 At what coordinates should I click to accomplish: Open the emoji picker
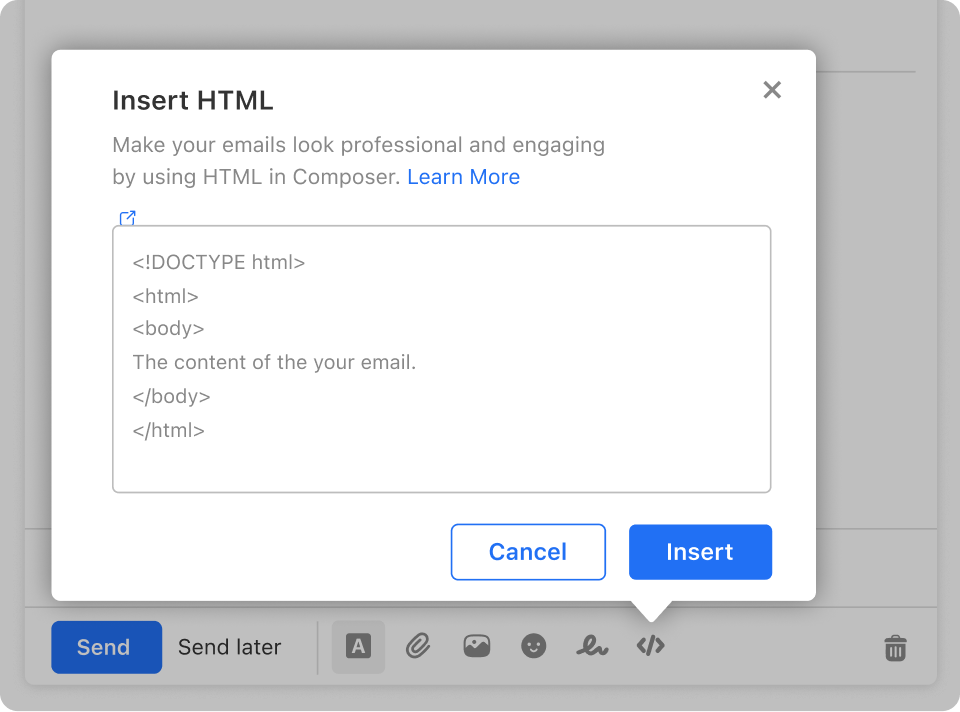[534, 646]
